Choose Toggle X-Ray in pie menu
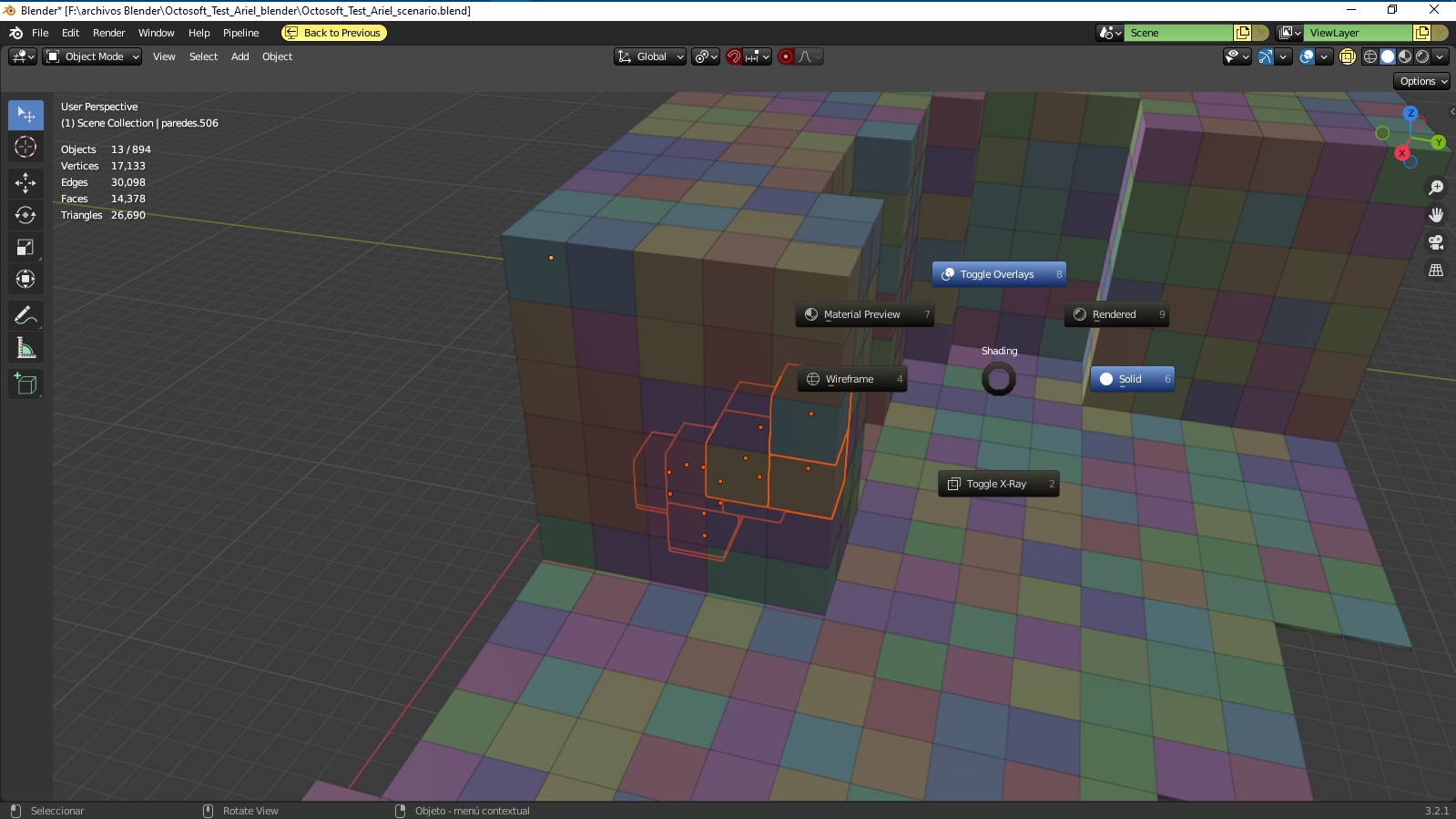1456x819 pixels. click(x=999, y=484)
